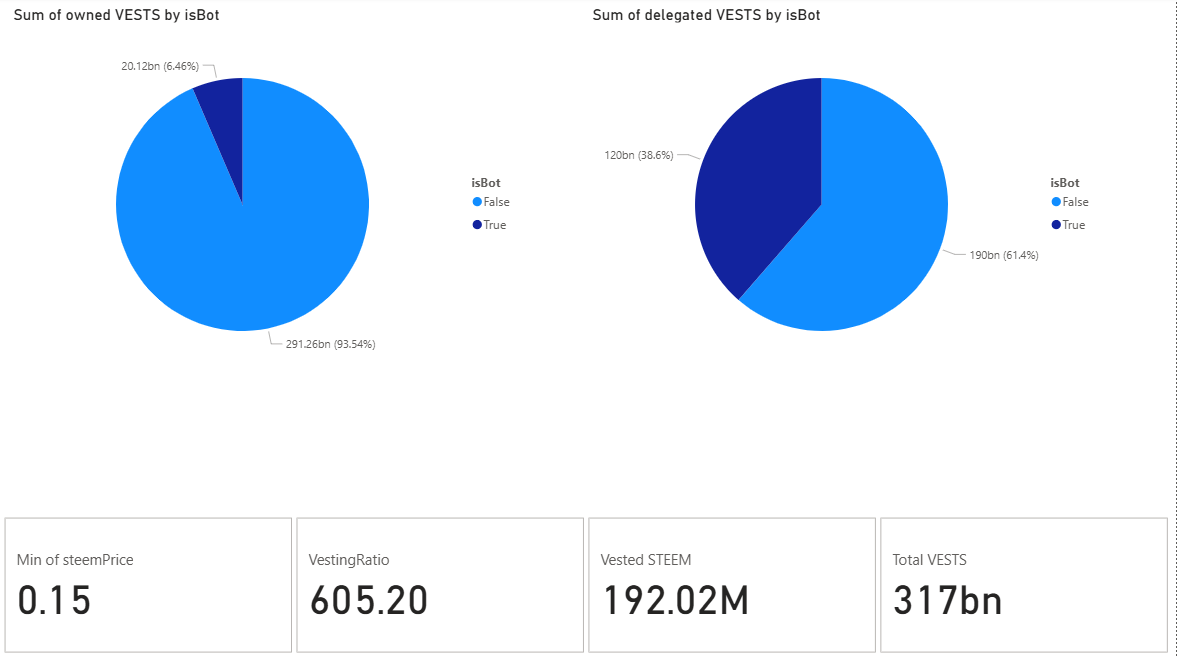The width and height of the screenshot is (1177, 657).
Task: Click the 120bn (38.6%) data label
Action: 639,155
